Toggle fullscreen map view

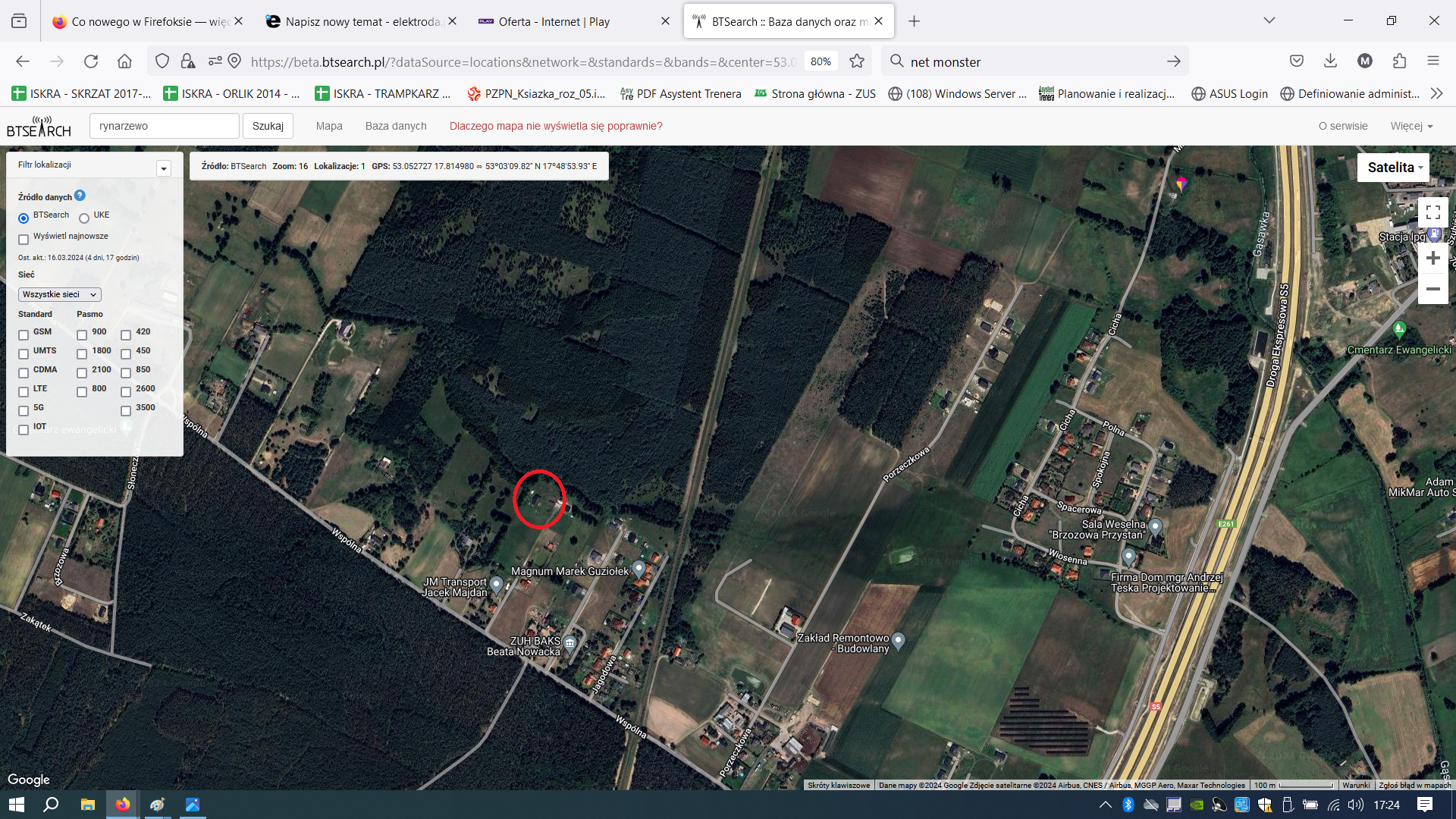1432,212
